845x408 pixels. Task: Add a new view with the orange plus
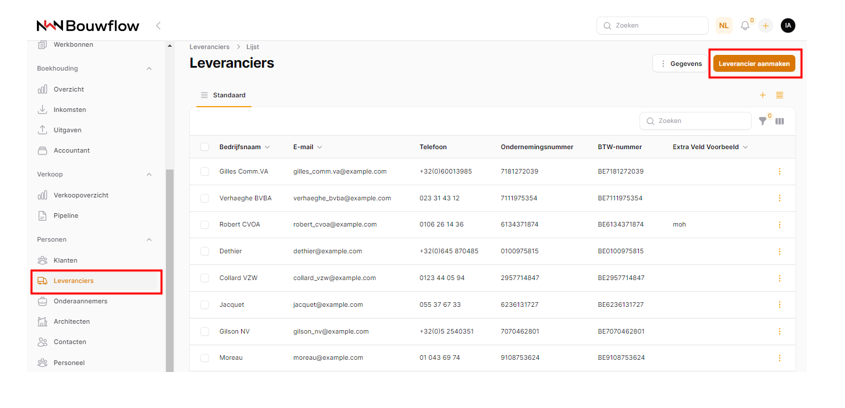click(x=763, y=96)
